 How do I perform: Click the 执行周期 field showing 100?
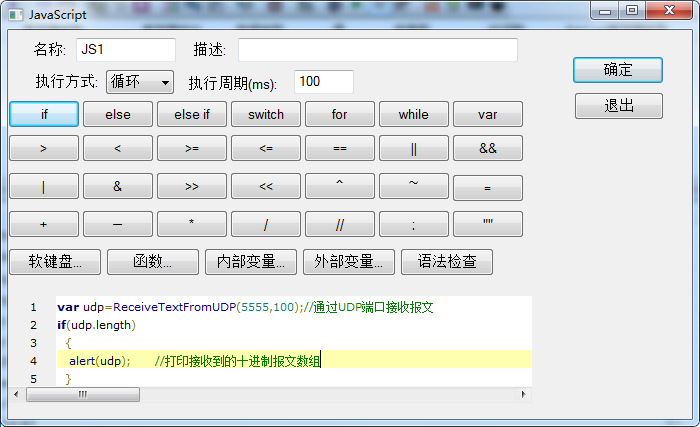(324, 82)
